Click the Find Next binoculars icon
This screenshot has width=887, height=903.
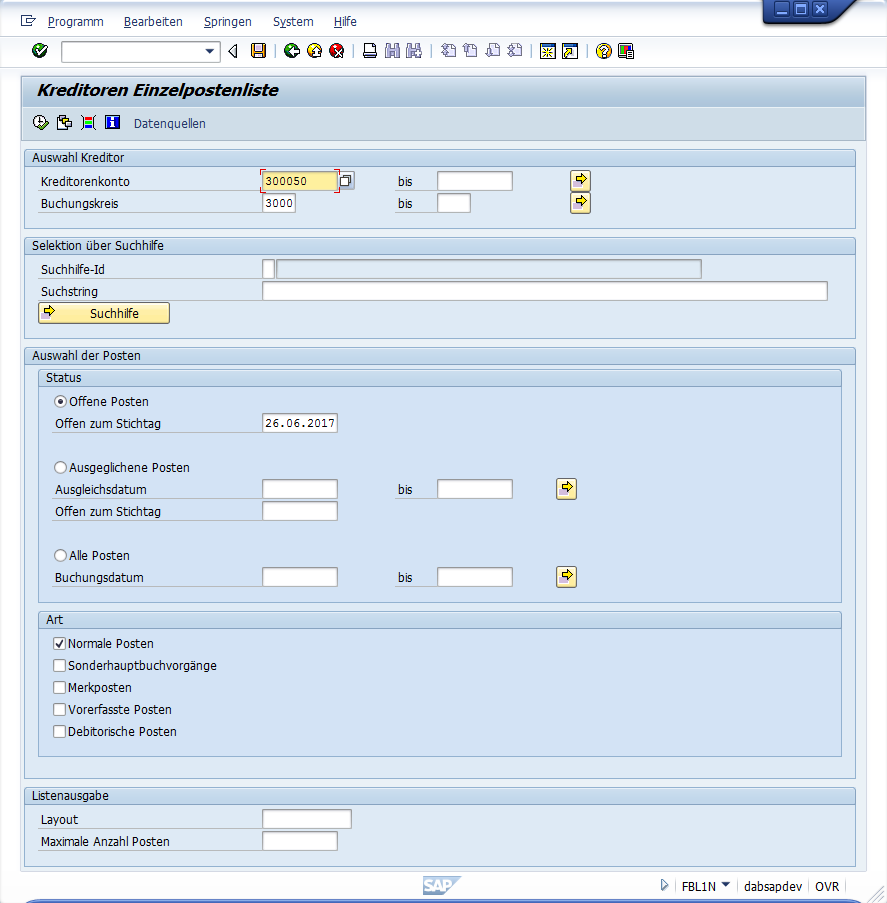(x=414, y=51)
